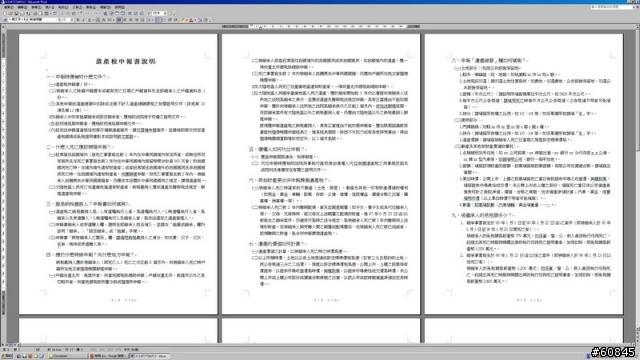Save the document via toolbar icon
This screenshot has height=360, width=640.
point(16,13)
